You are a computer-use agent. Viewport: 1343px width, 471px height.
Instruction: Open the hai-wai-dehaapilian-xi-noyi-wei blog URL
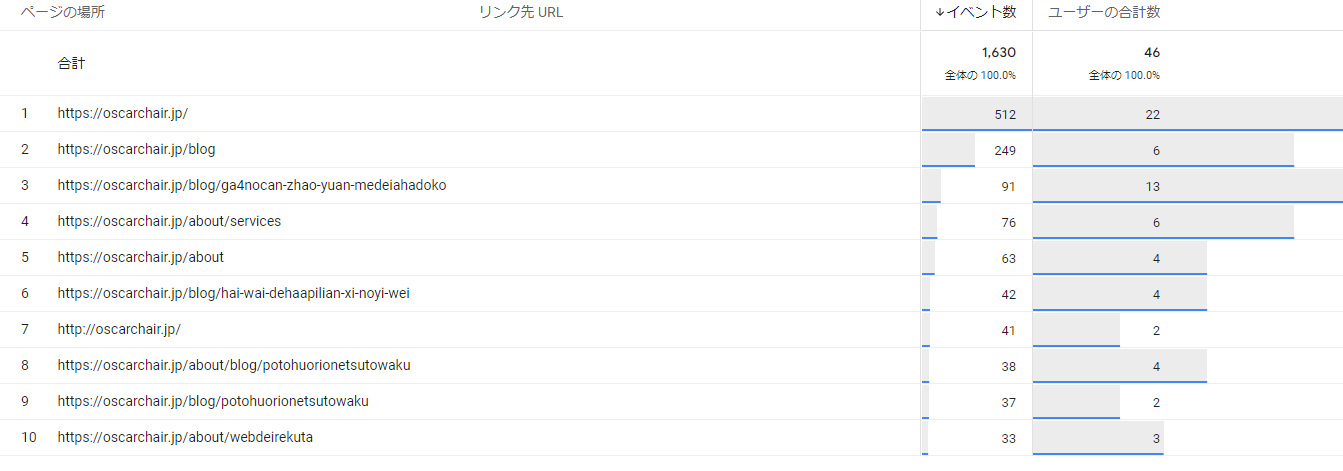(x=233, y=294)
